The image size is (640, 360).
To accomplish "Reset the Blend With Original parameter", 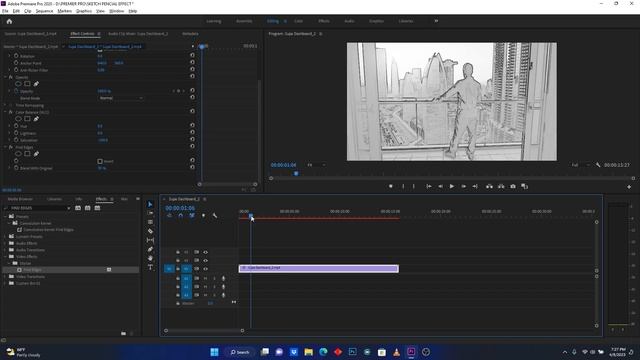I will [x=192, y=167].
